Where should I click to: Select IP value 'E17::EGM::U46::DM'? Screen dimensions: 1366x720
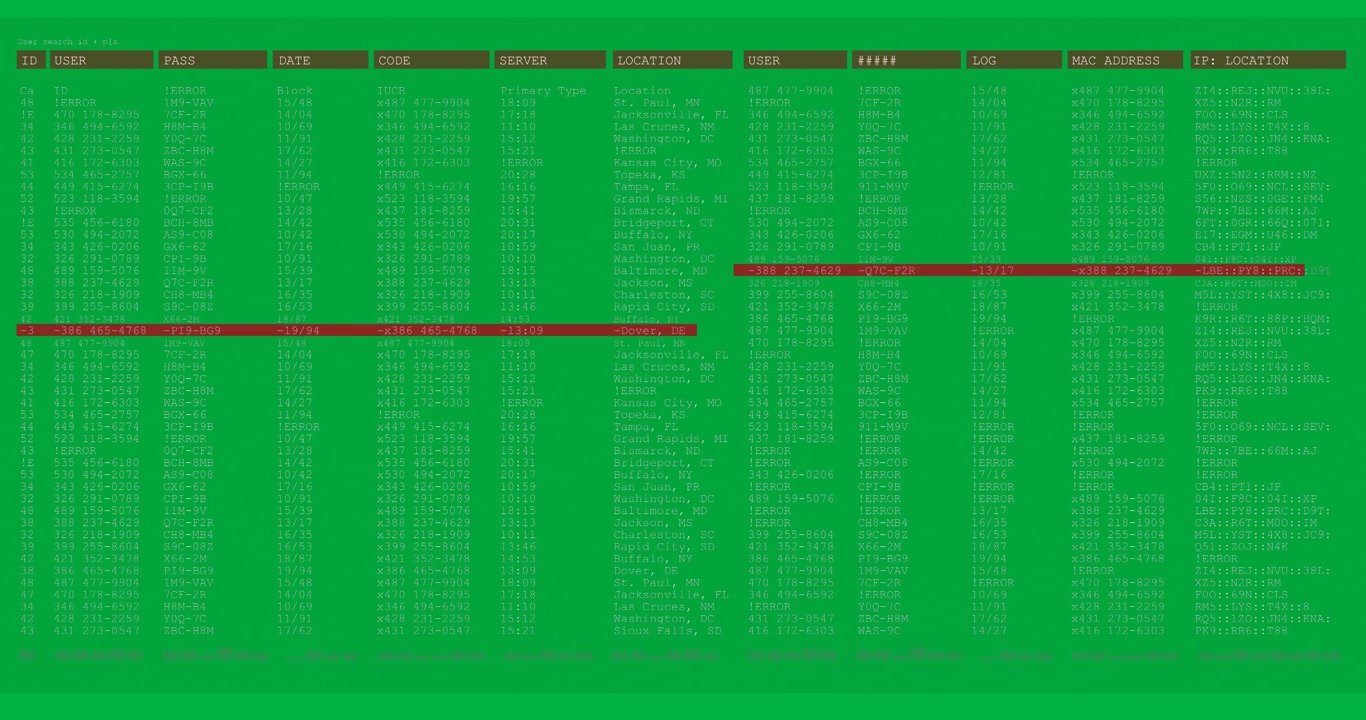1256,235
